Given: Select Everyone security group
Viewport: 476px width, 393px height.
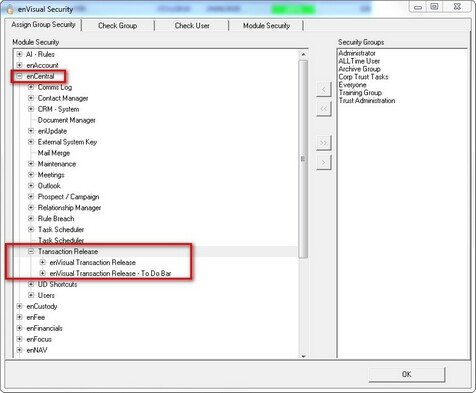Looking at the screenshot, I should (352, 85).
